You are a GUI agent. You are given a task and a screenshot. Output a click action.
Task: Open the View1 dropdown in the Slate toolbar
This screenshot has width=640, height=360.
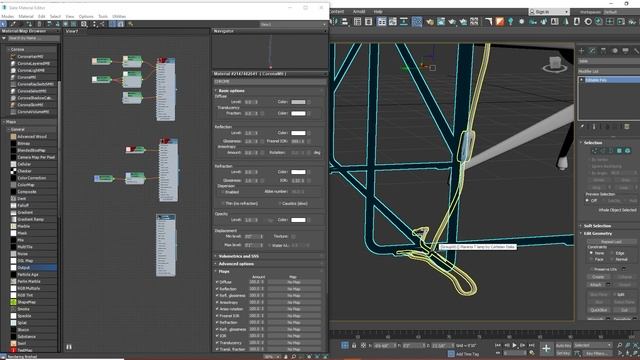(x=293, y=24)
